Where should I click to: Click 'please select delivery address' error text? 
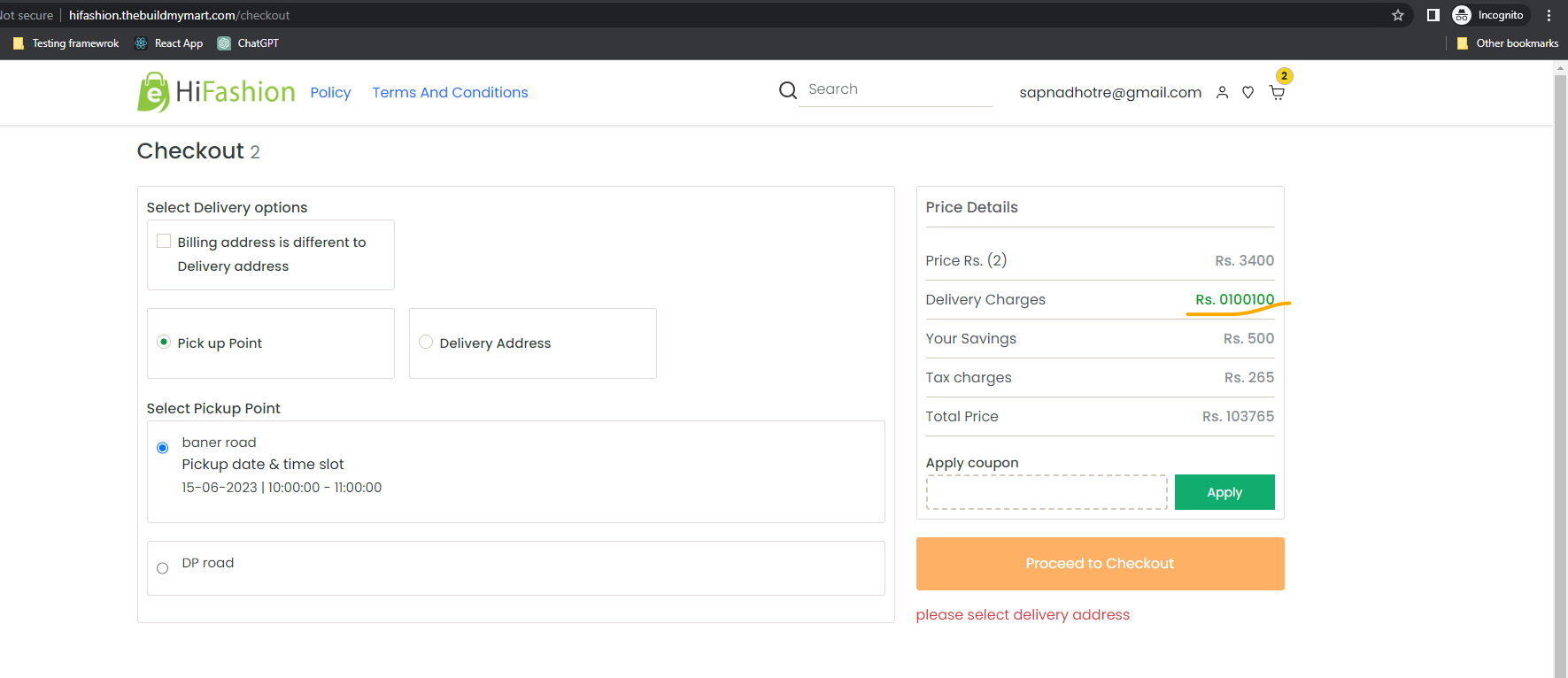tap(1023, 615)
